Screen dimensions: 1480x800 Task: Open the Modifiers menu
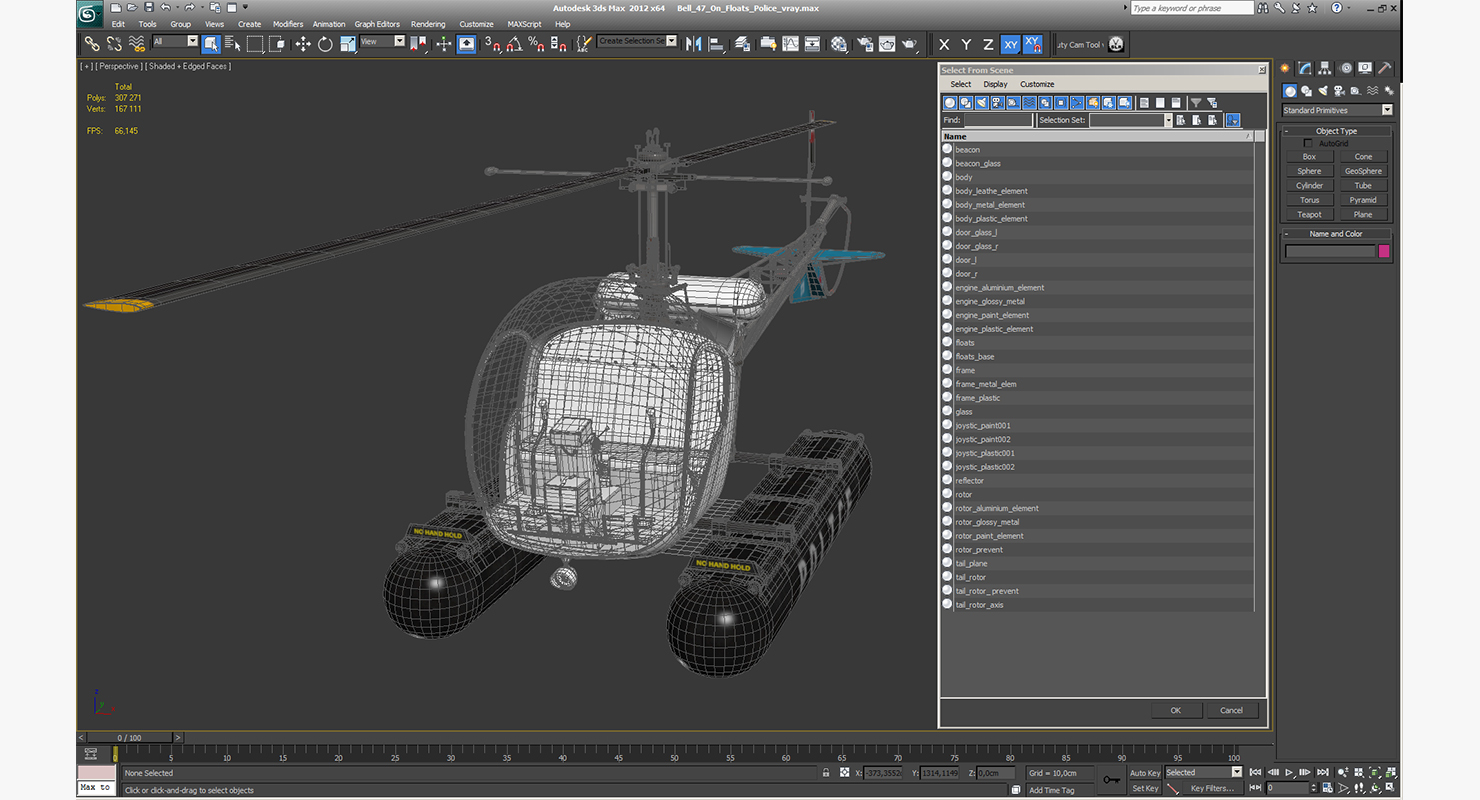(x=288, y=24)
